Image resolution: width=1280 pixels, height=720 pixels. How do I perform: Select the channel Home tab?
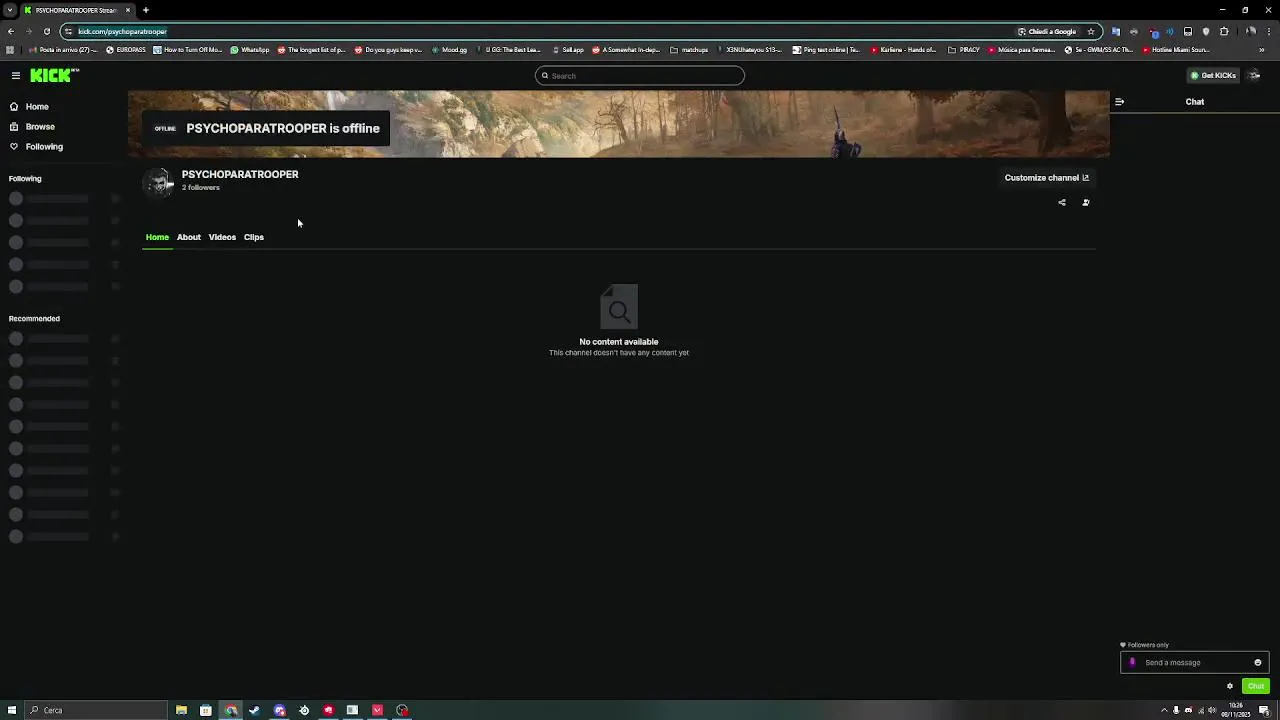coord(157,237)
